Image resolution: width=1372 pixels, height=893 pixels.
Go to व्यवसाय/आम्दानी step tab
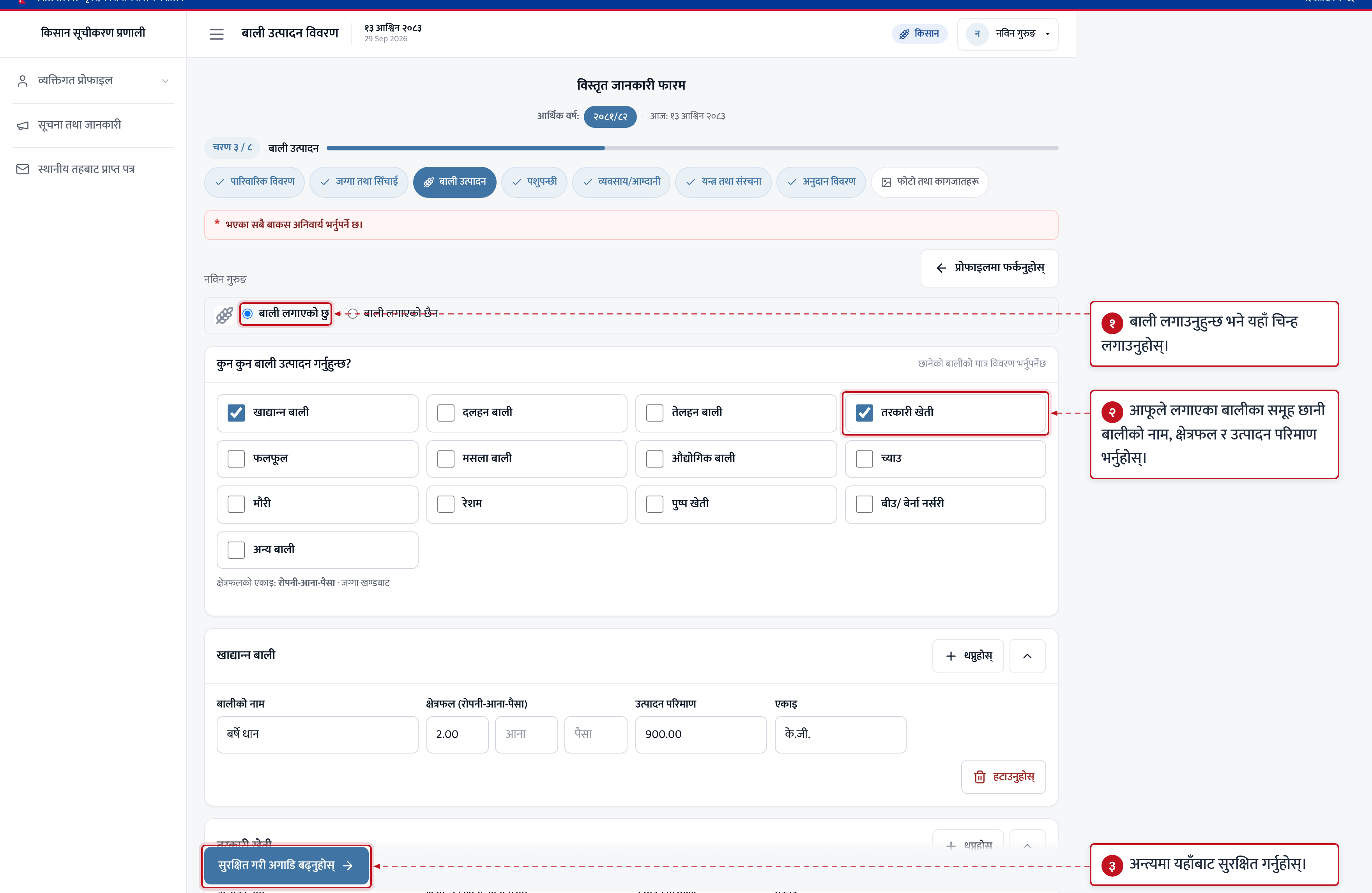click(621, 182)
